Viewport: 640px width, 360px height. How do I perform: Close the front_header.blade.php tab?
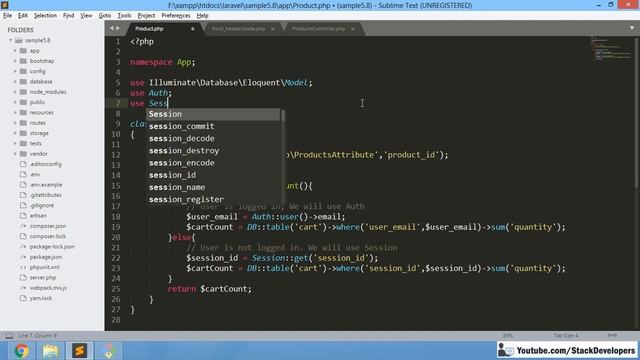273,29
